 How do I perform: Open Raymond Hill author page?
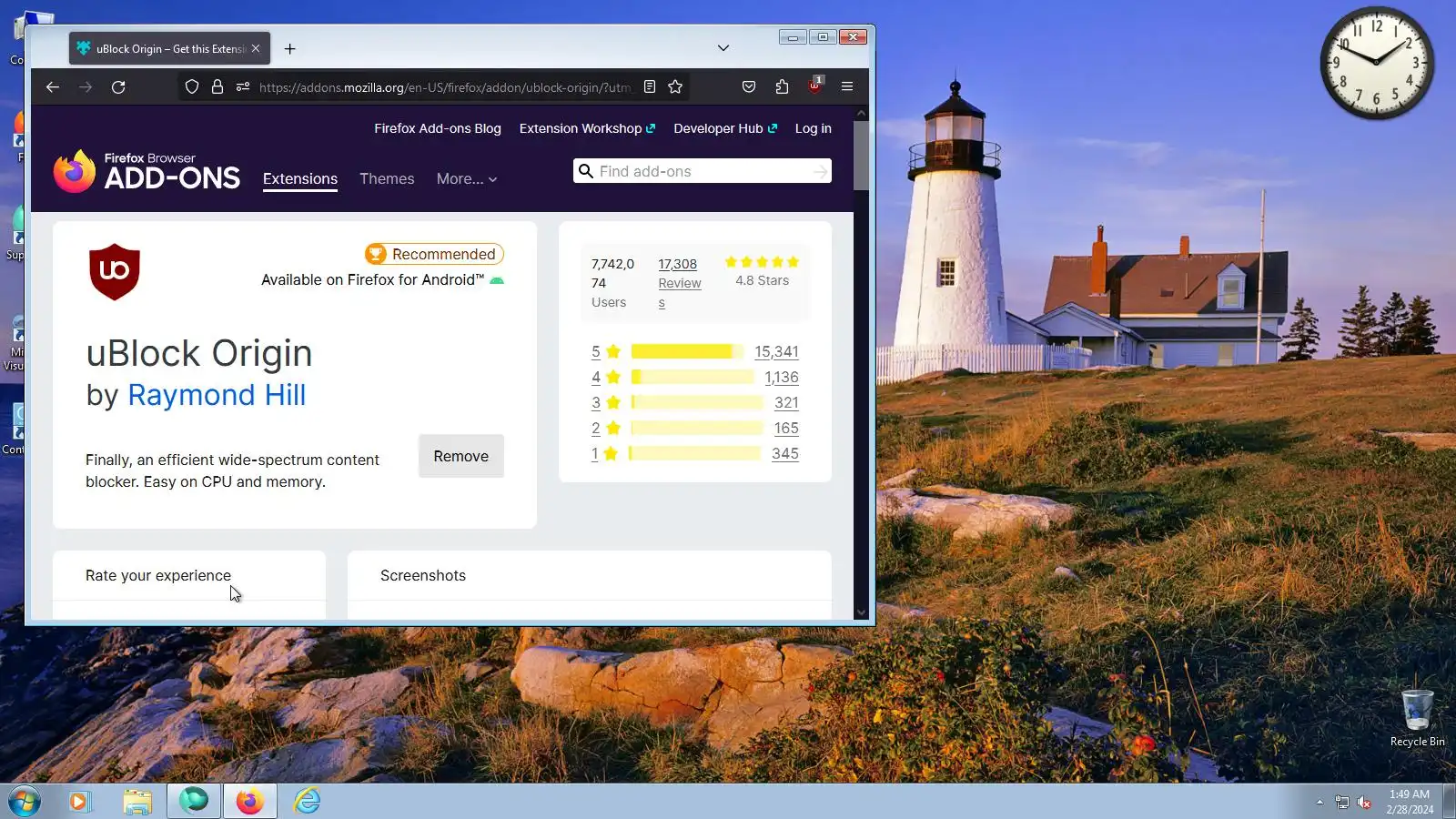[x=217, y=395]
